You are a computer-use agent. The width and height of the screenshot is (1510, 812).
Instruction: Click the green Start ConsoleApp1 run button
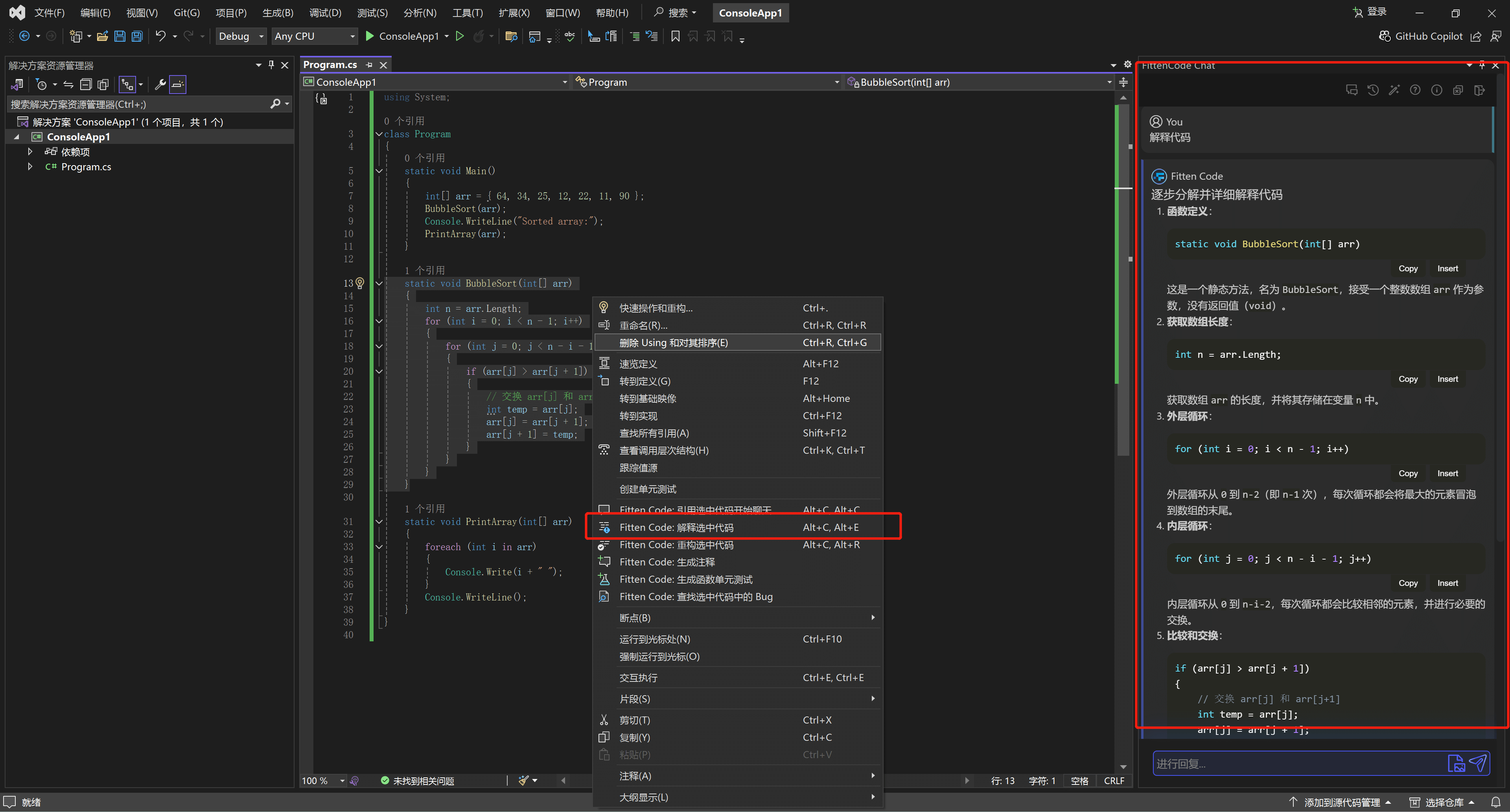click(x=369, y=36)
